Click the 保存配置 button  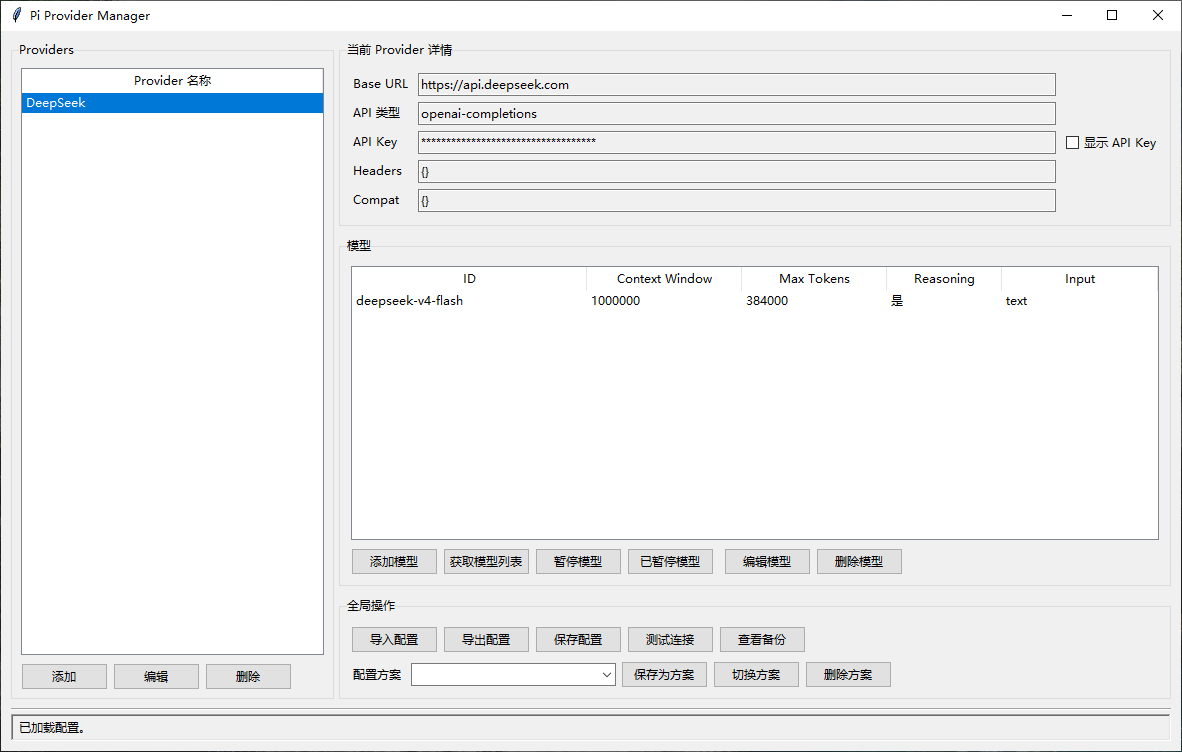pyautogui.click(x=578, y=640)
